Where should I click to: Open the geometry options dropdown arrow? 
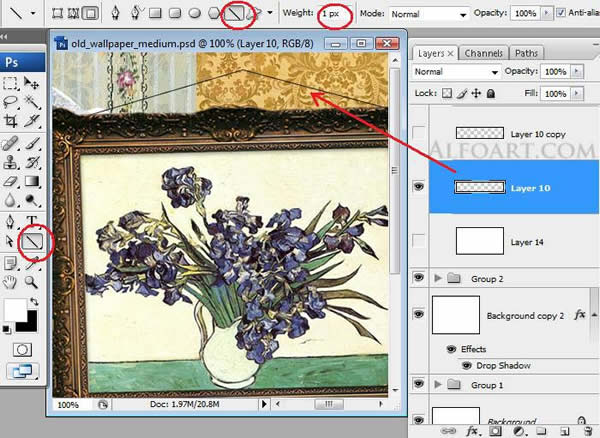click(270, 13)
